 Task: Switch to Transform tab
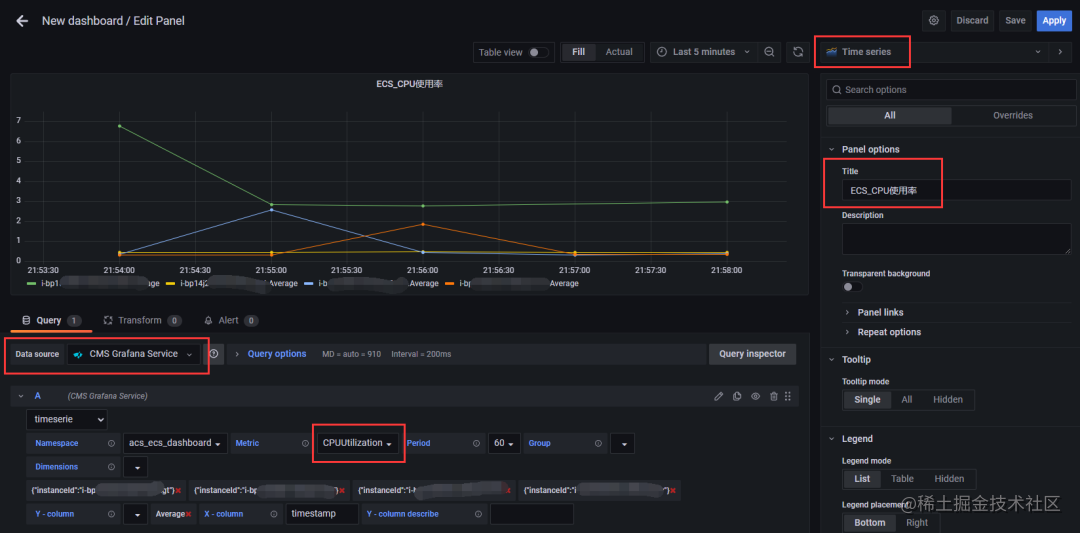pyautogui.click(x=143, y=320)
